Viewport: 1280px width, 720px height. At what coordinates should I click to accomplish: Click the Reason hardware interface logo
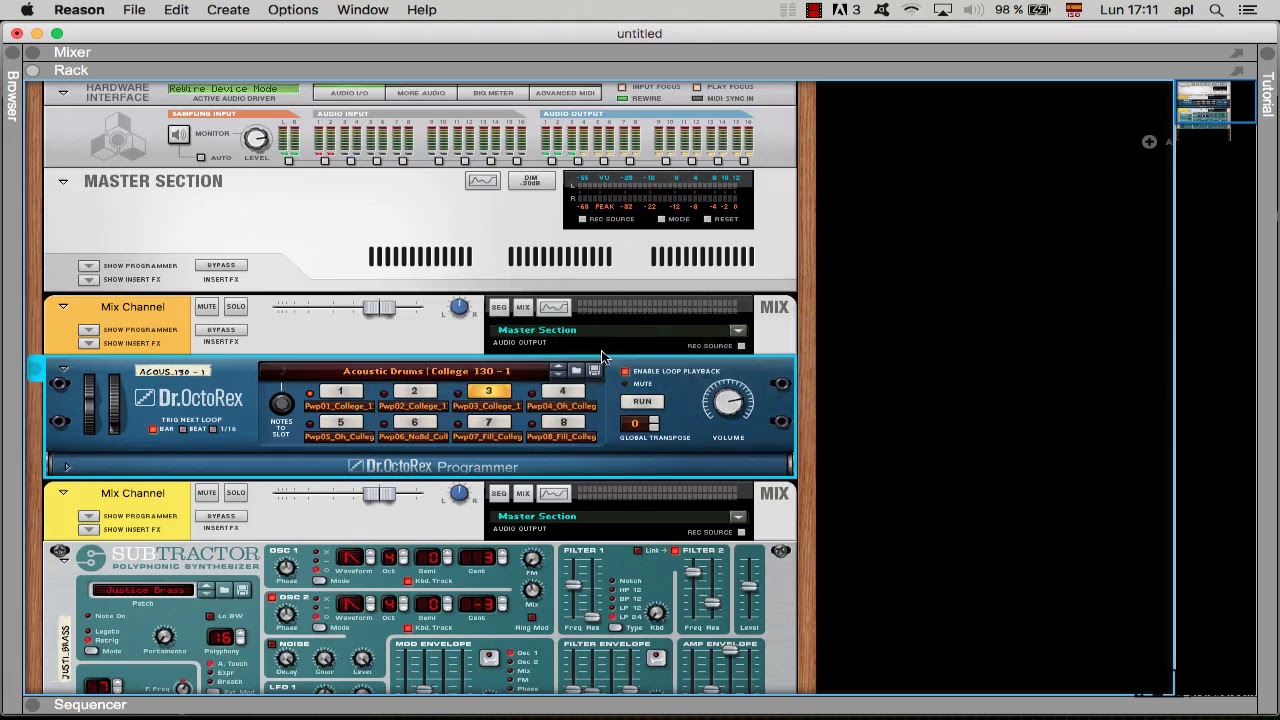coord(118,136)
